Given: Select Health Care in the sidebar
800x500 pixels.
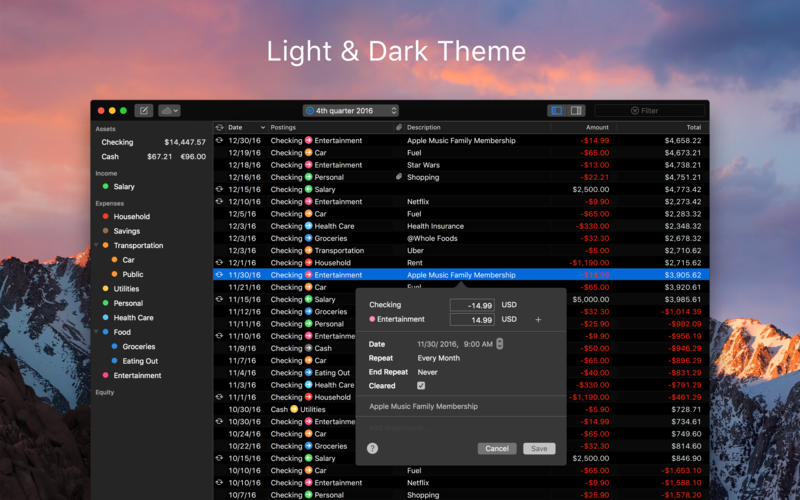Looking at the screenshot, I should click(x=133, y=317).
